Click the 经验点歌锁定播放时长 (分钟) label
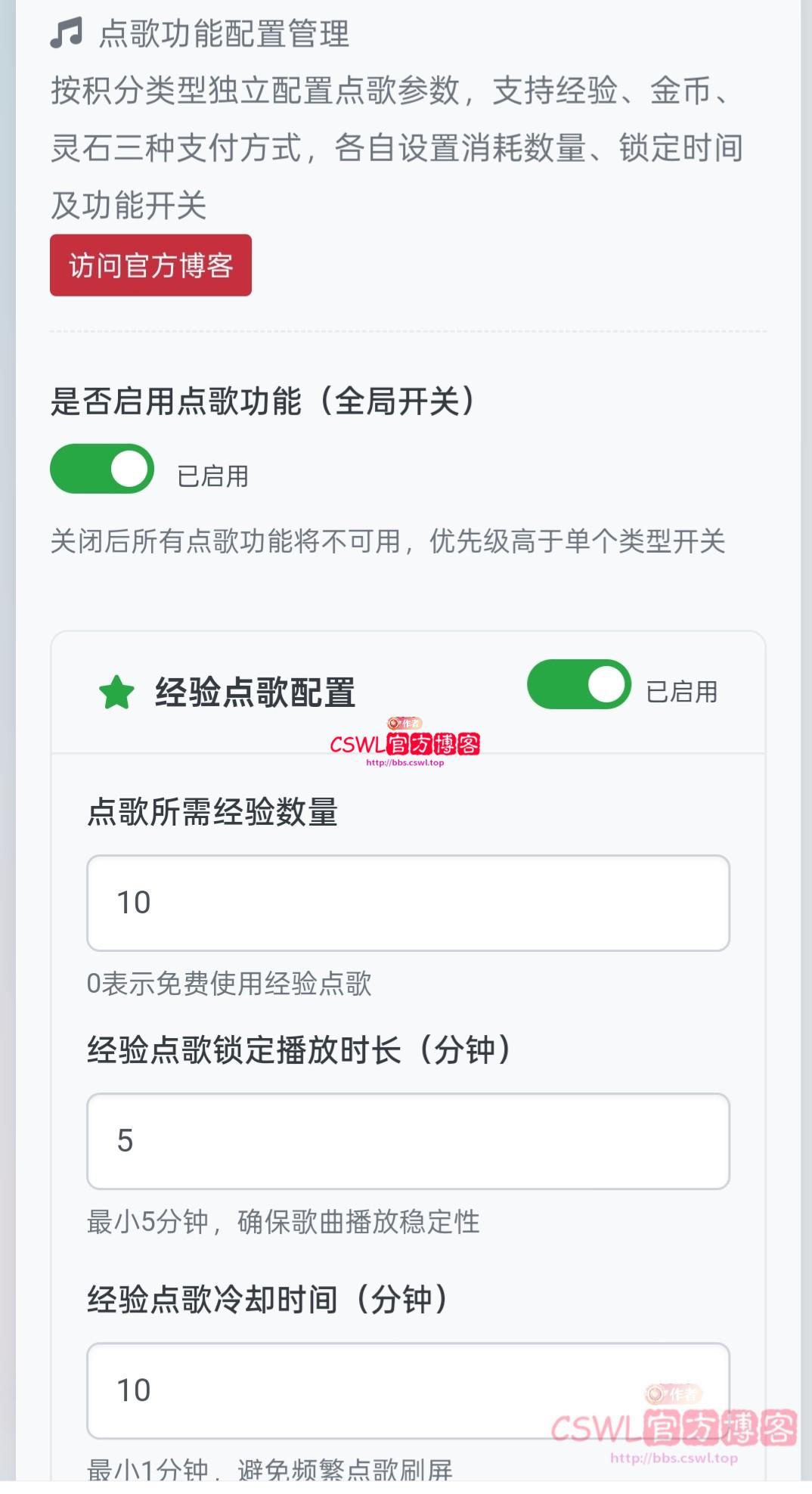The width and height of the screenshot is (812, 1494). [x=299, y=1050]
